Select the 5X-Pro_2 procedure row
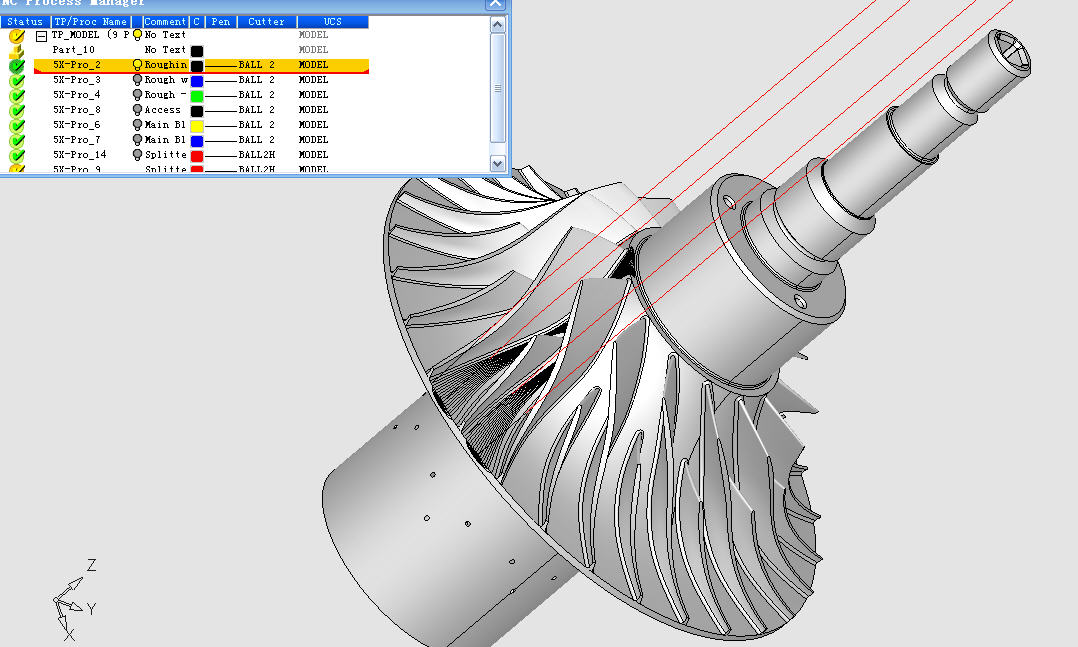The height and width of the screenshot is (647, 1078). pyautogui.click(x=201, y=65)
